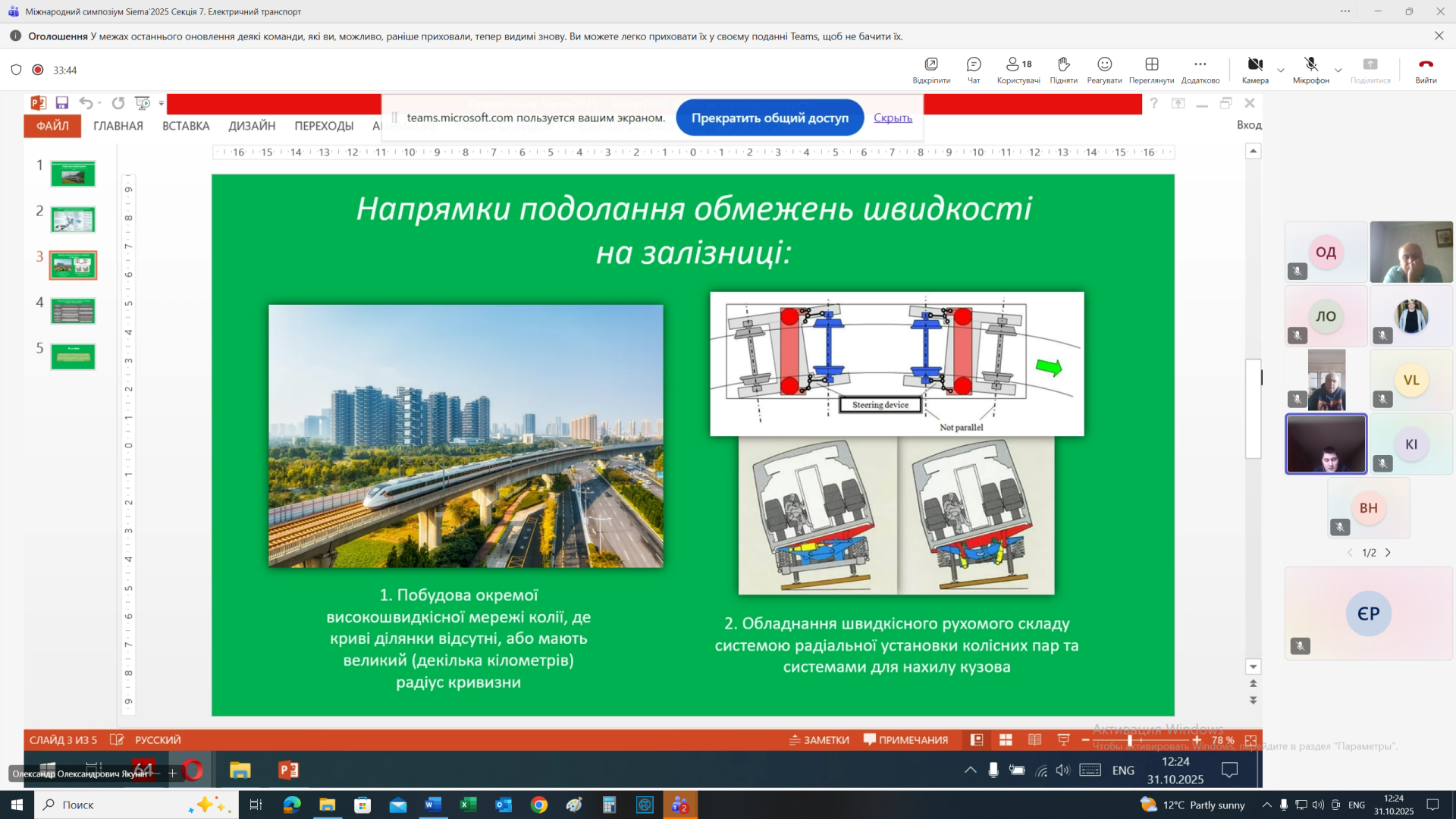The width and height of the screenshot is (1456, 819).
Task: Open the Teams Chat icon
Action: point(974,65)
